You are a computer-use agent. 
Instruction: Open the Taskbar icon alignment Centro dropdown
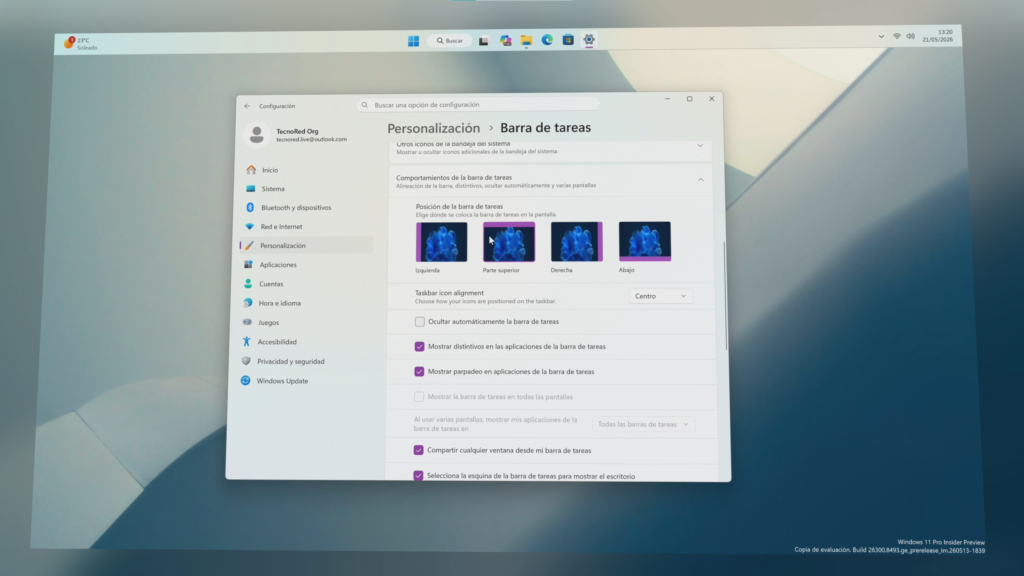pyautogui.click(x=660, y=296)
